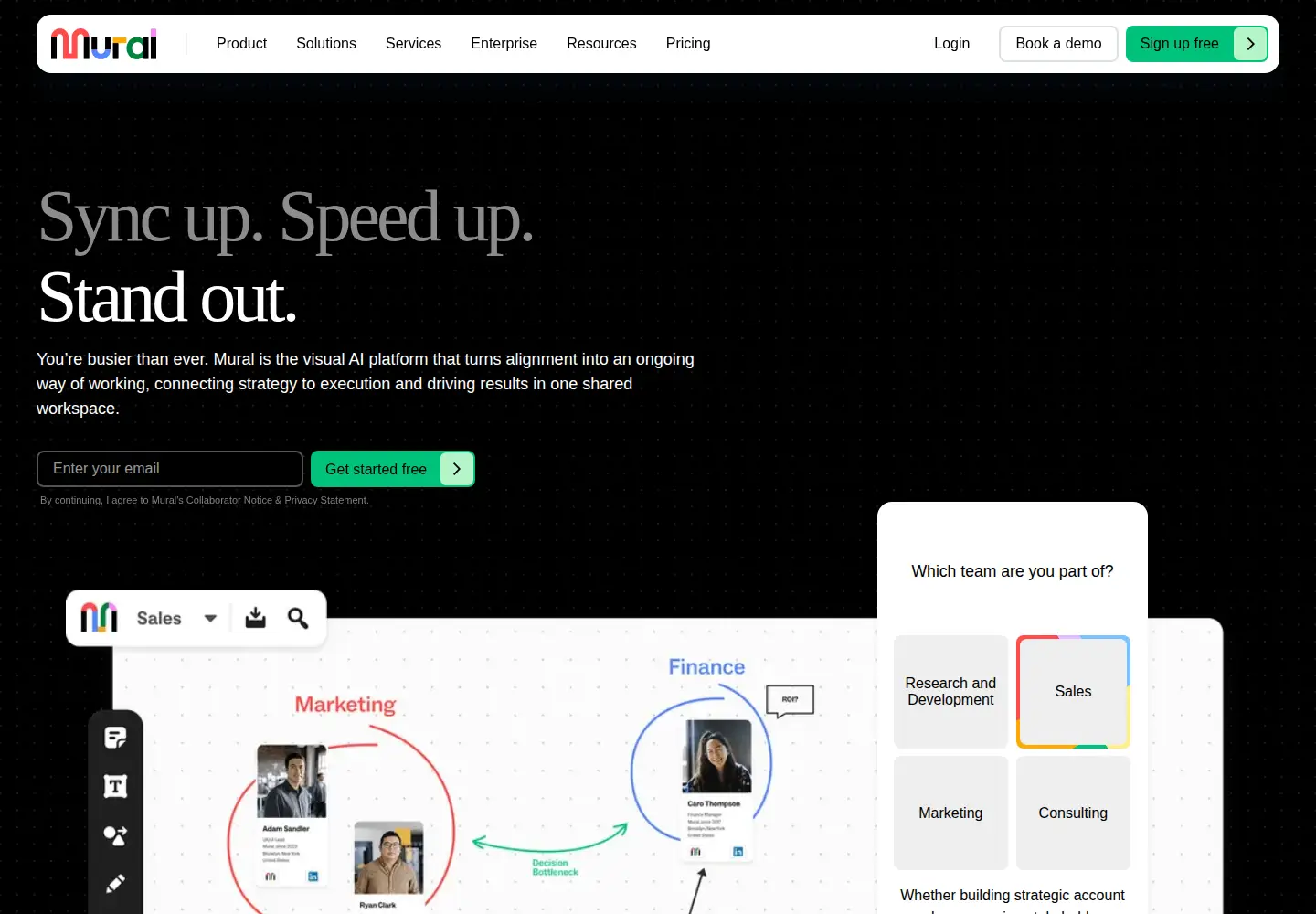Click the Decision Bottleneck label

[x=555, y=867]
